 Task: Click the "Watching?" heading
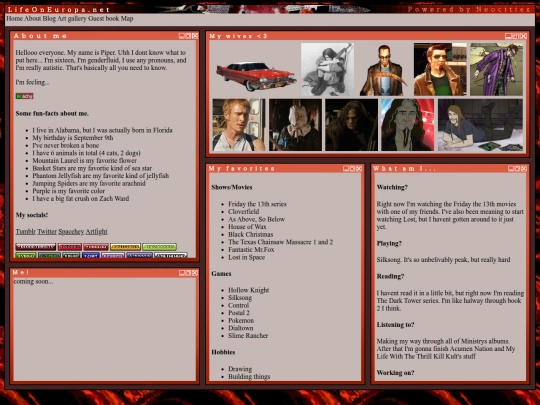coord(392,187)
